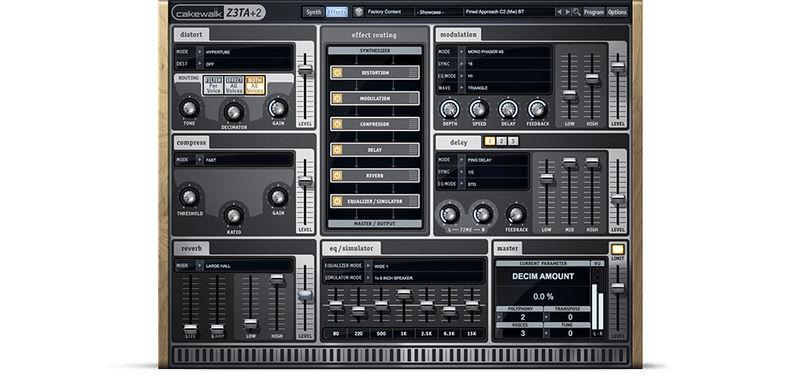Go to next preset with right arrow
The image size is (800, 386).
(x=567, y=12)
